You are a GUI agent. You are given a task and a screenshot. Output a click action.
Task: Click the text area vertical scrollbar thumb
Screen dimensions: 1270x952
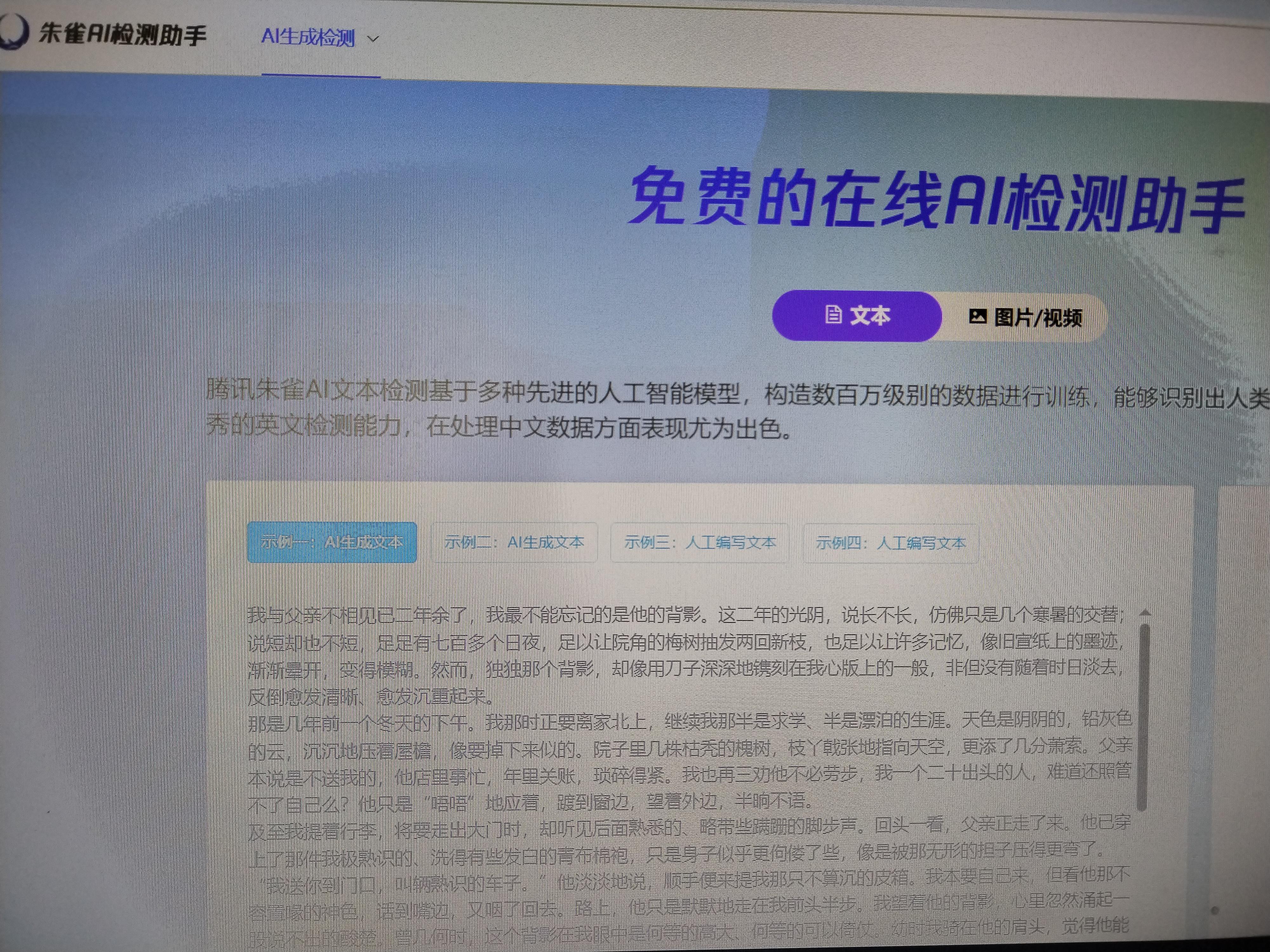point(1143,717)
